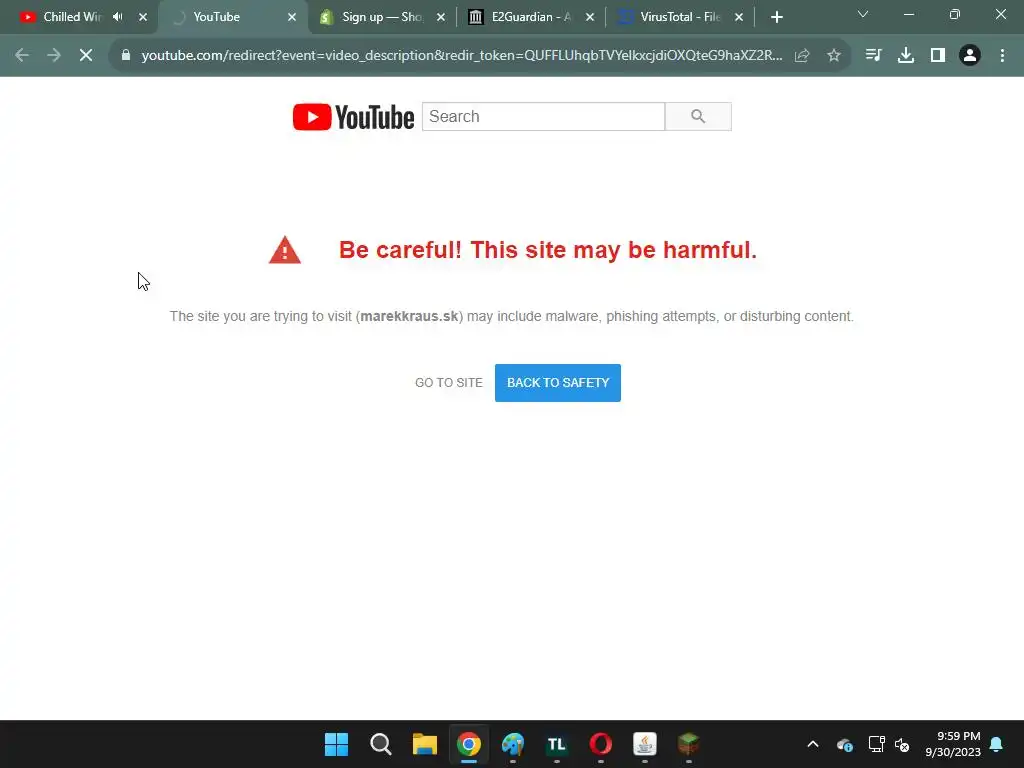
Task: Open the clock showing 9:59 PM
Action: 953,744
